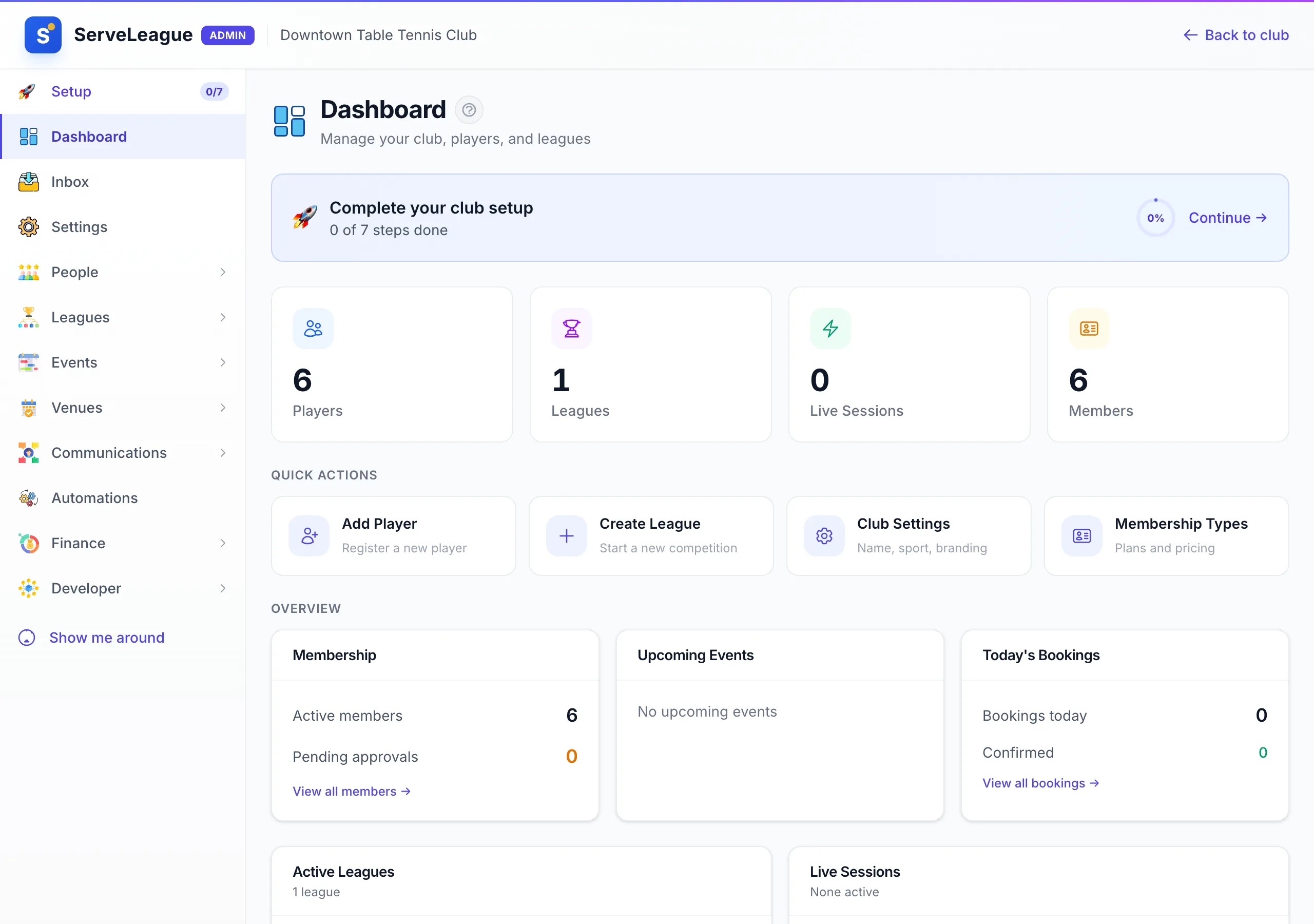Click the Dashboard grid icon in sidebar
This screenshot has width=1314, height=924.
tap(29, 137)
